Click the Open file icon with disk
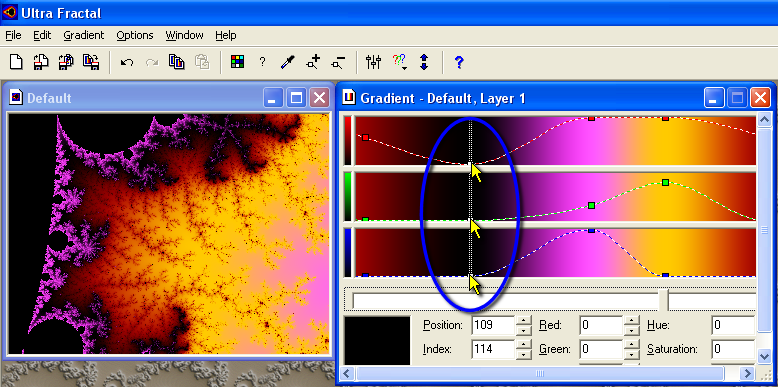This screenshot has height=387, width=778. [x=41, y=62]
